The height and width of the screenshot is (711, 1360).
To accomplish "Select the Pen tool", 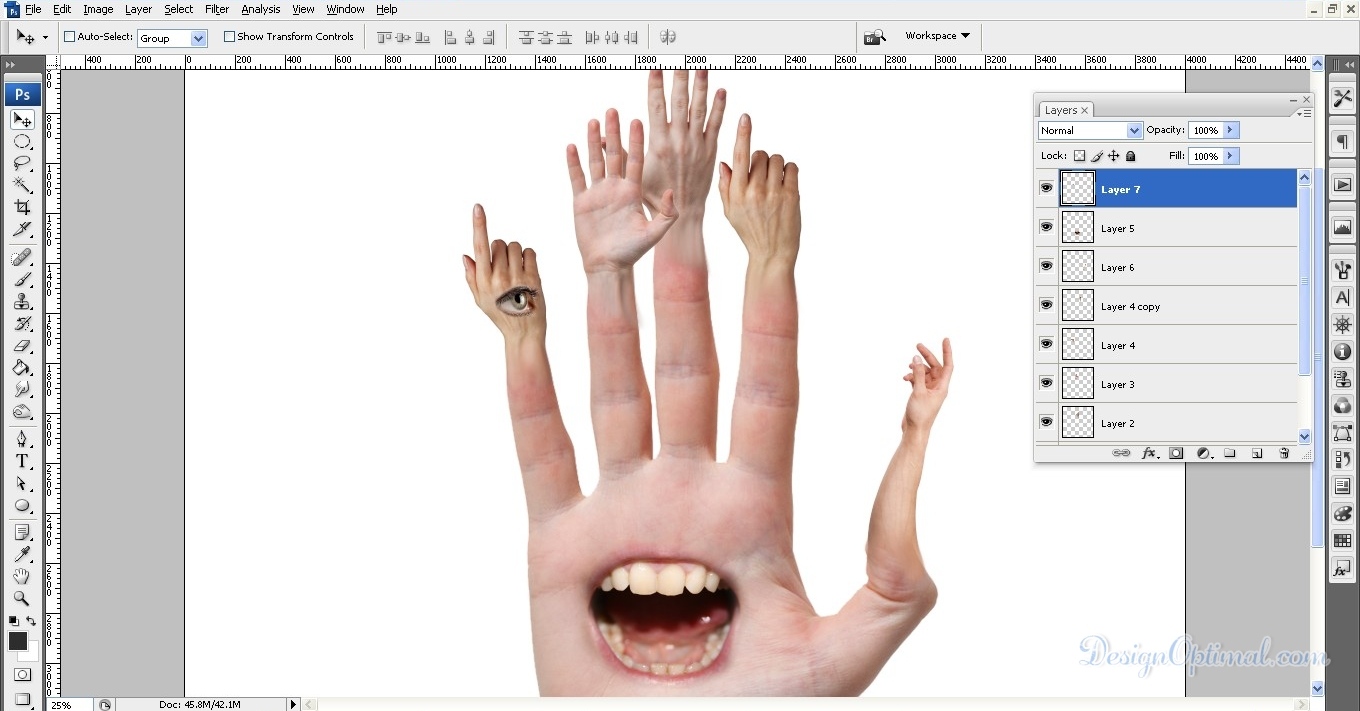I will (22, 439).
